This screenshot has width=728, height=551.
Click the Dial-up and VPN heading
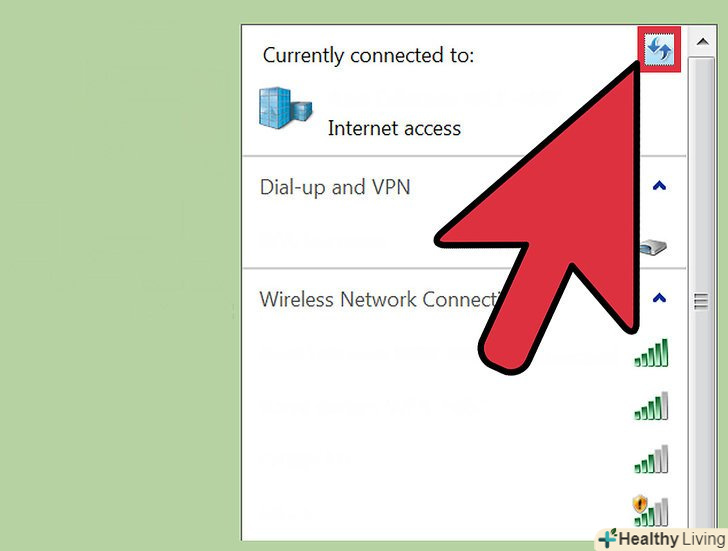[x=335, y=188]
